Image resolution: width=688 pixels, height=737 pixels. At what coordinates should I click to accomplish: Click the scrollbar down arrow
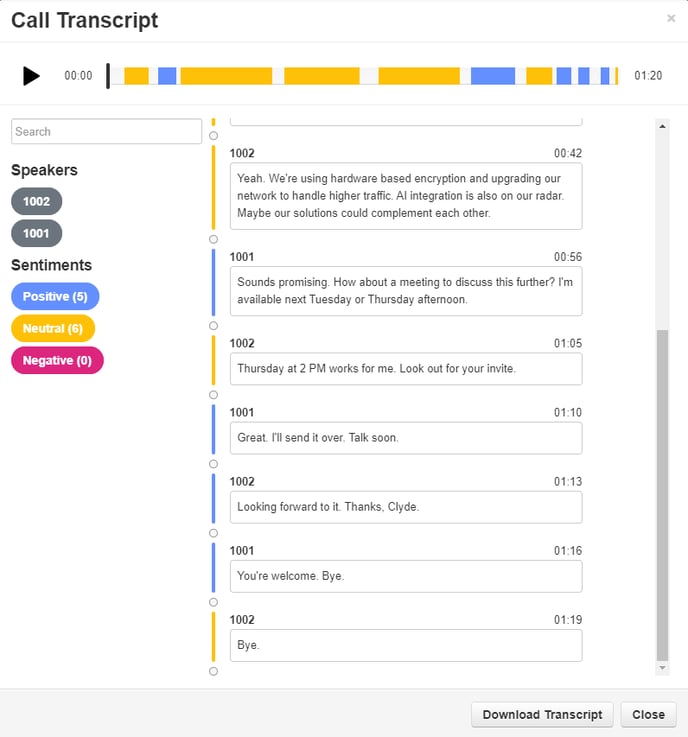click(662, 668)
